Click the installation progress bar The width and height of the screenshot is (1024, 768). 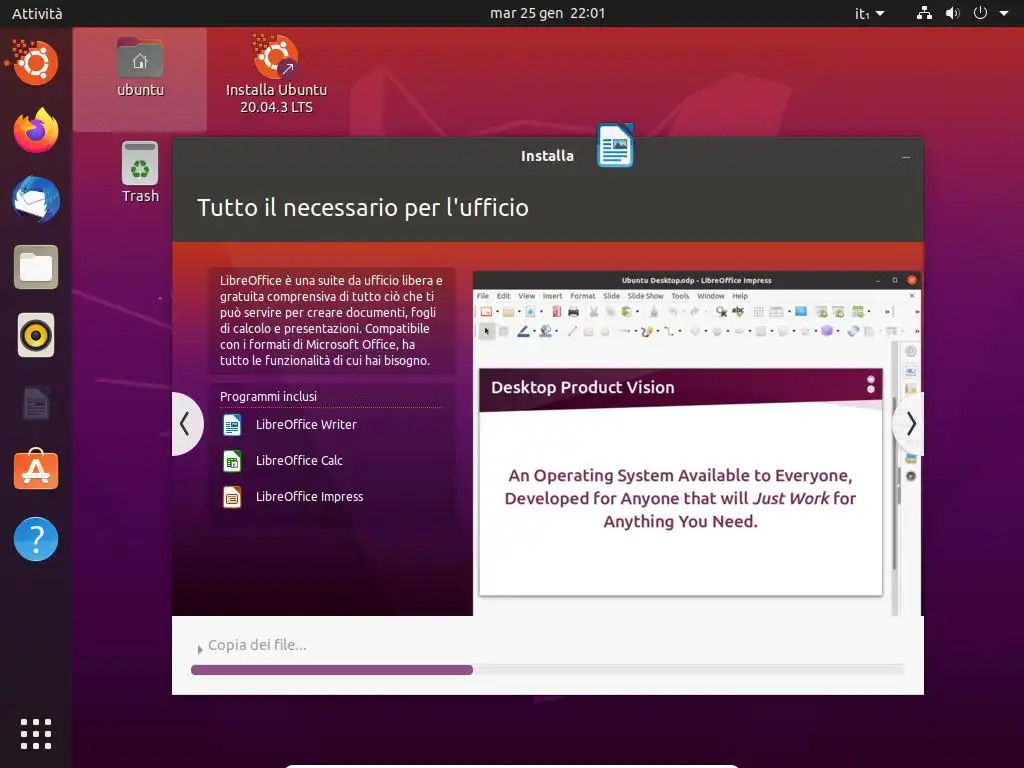point(547,669)
